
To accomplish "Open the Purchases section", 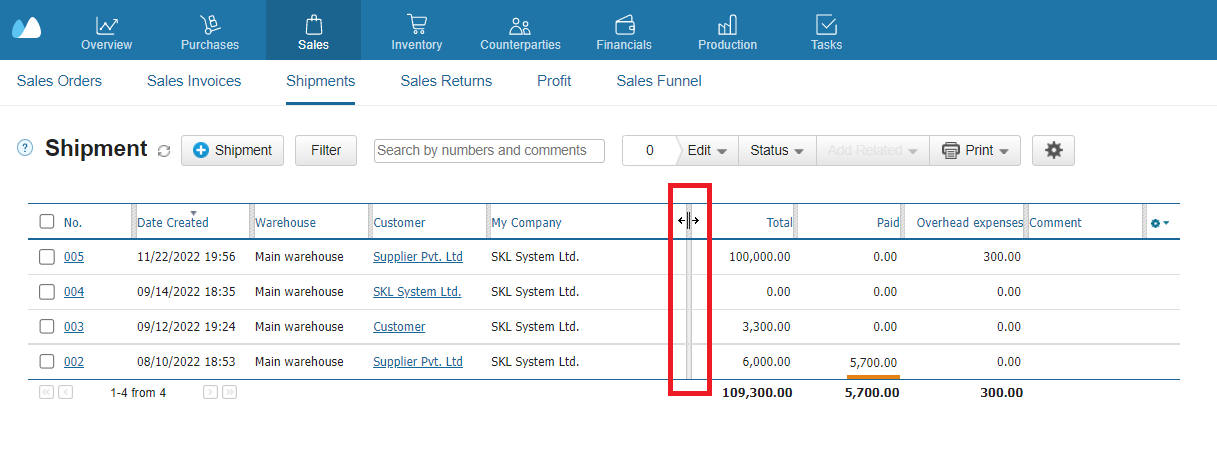I will [x=210, y=31].
